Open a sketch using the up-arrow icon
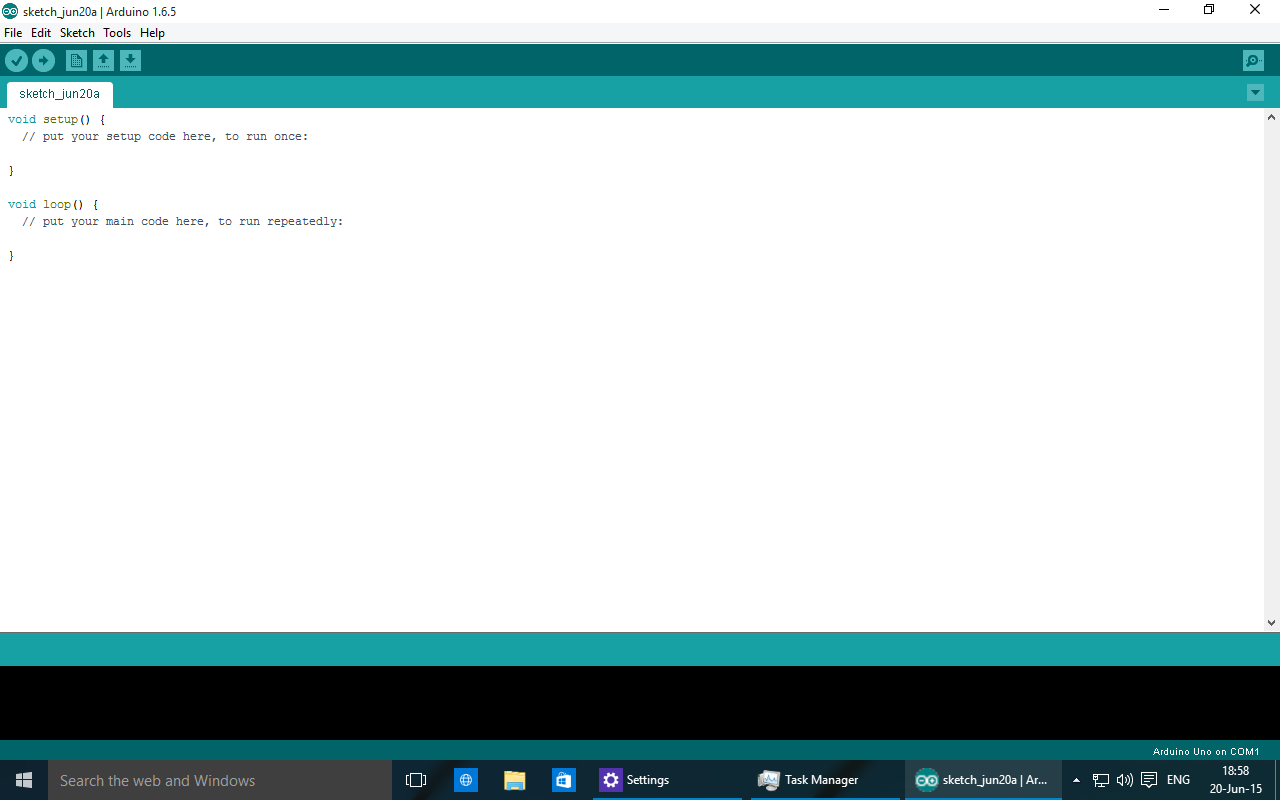The width and height of the screenshot is (1280, 800). click(103, 61)
